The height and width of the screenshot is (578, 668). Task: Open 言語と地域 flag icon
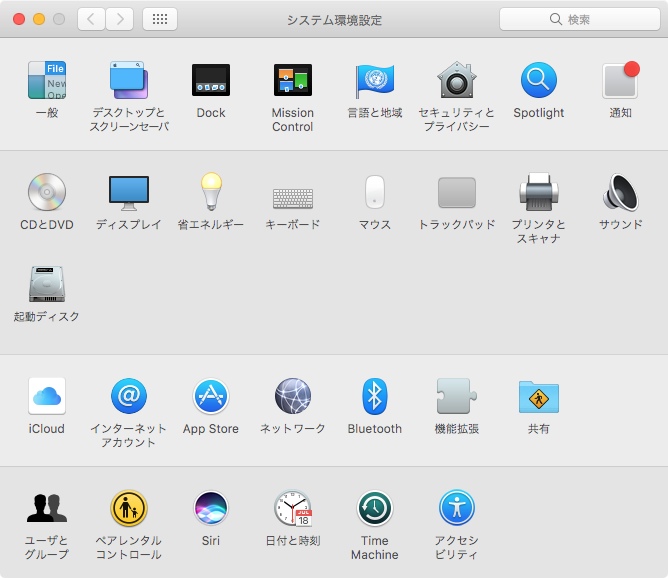[375, 80]
